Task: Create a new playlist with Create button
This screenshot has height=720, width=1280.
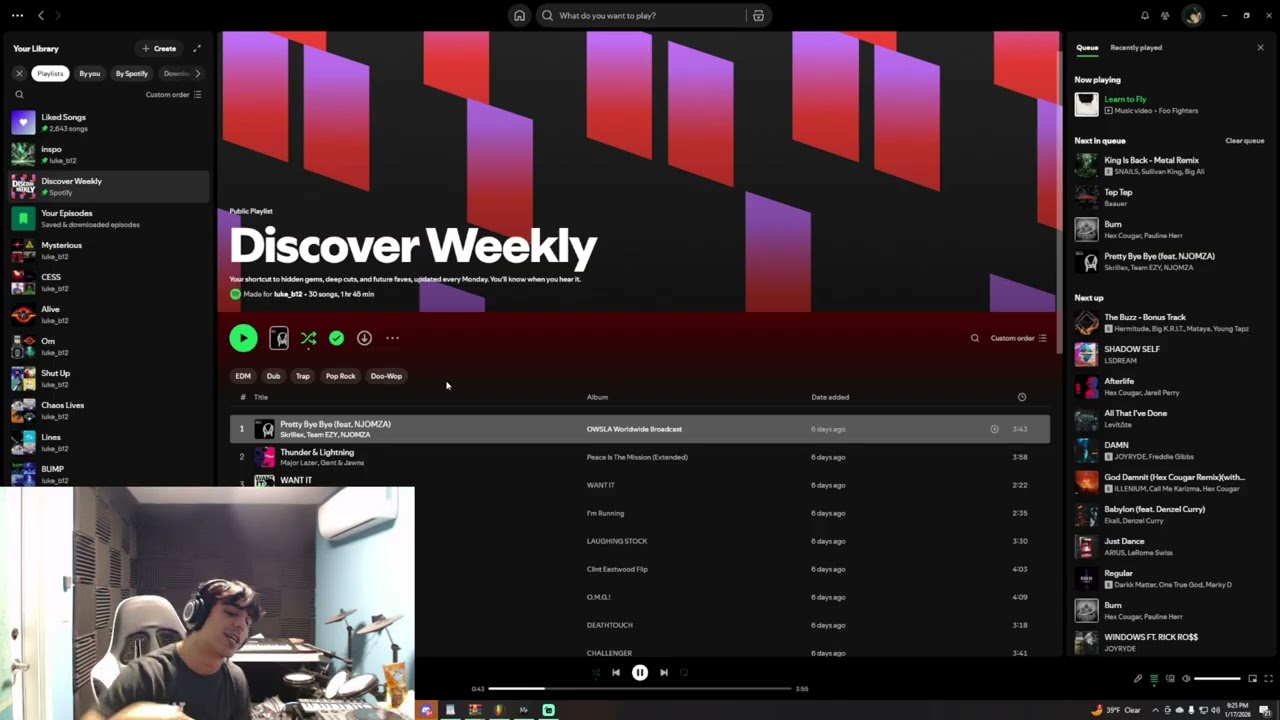Action: 159,48
